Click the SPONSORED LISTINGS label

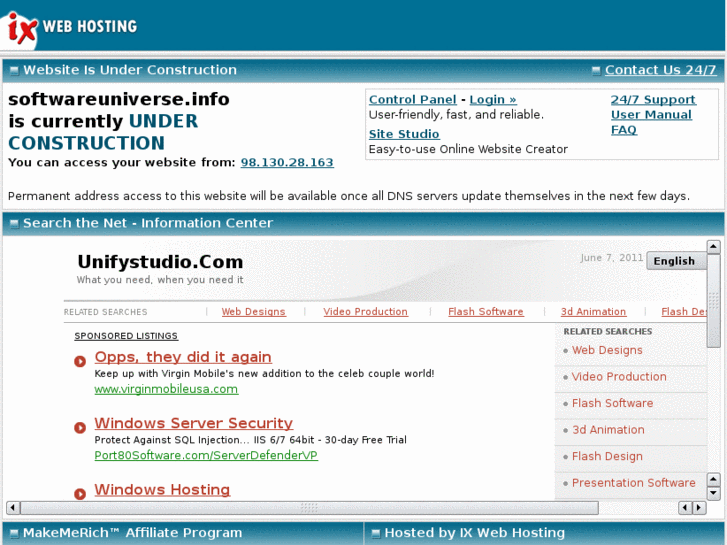126,336
